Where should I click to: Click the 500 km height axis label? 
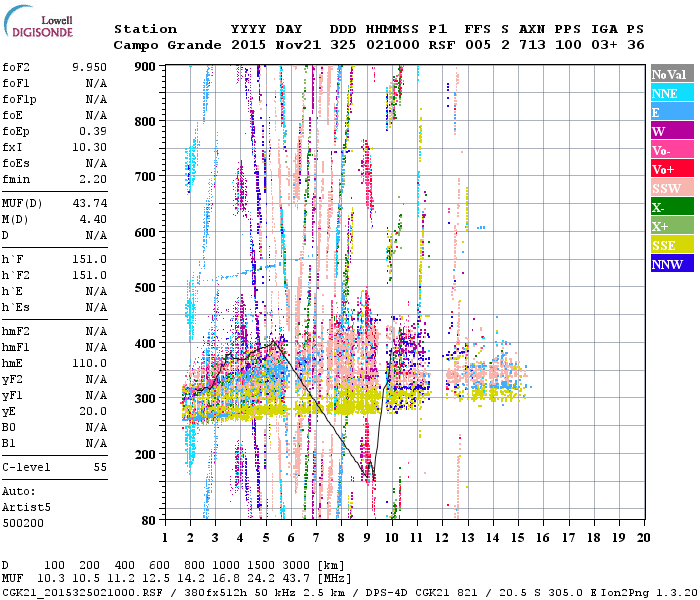pyautogui.click(x=145, y=288)
